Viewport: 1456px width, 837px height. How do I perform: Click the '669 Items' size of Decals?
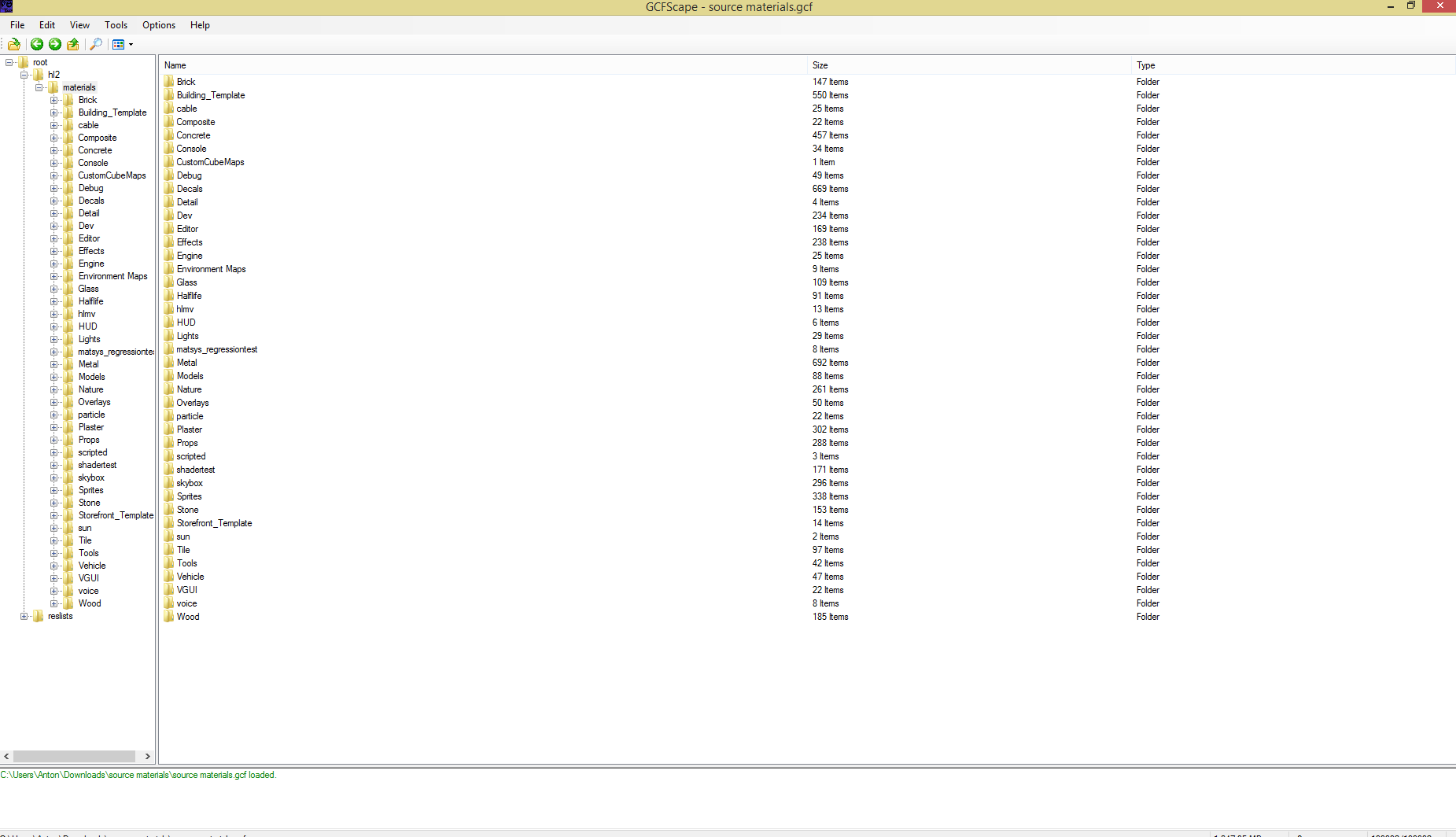click(830, 189)
